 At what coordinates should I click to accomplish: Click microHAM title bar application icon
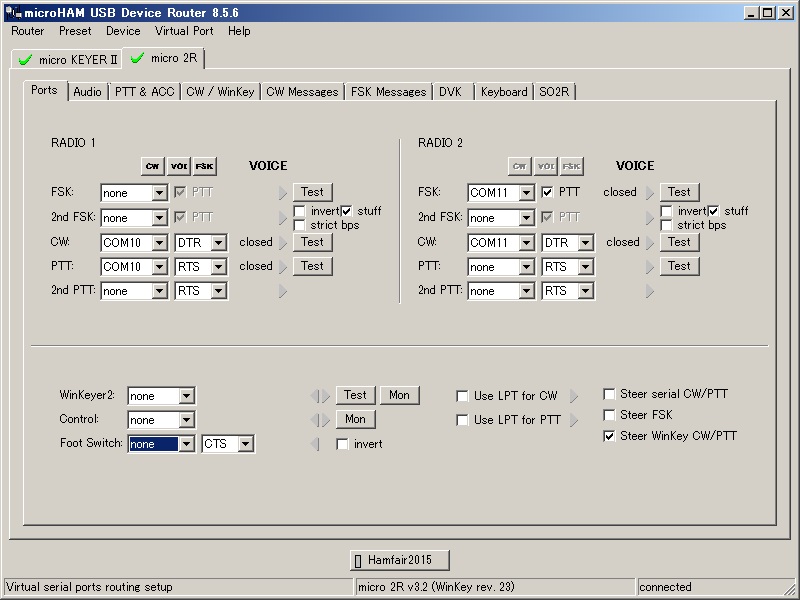click(12, 13)
